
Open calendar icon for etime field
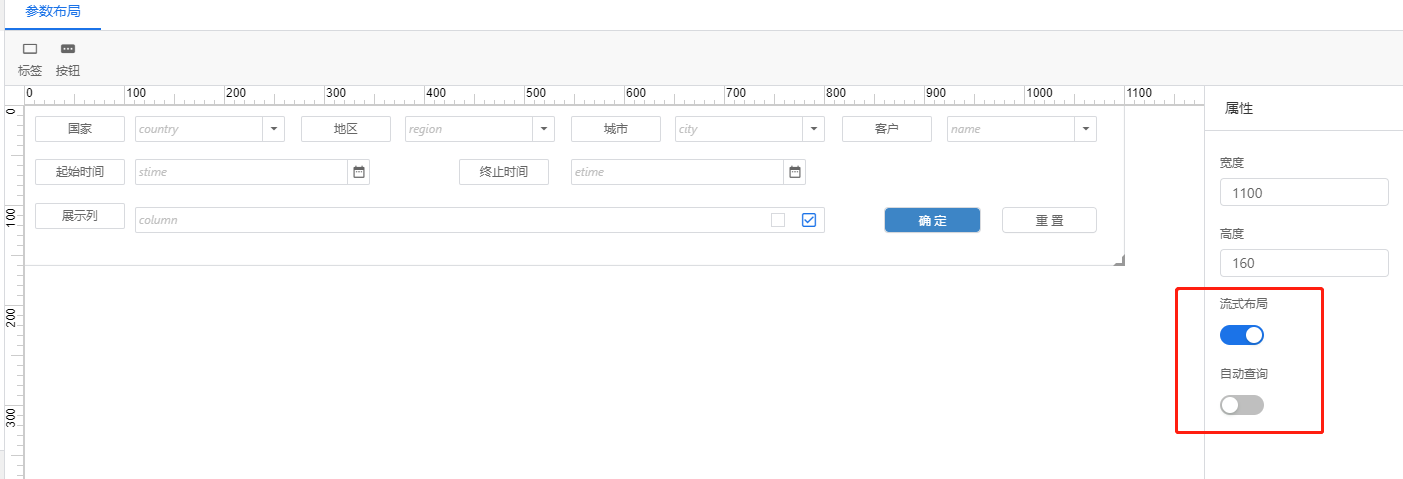795,172
